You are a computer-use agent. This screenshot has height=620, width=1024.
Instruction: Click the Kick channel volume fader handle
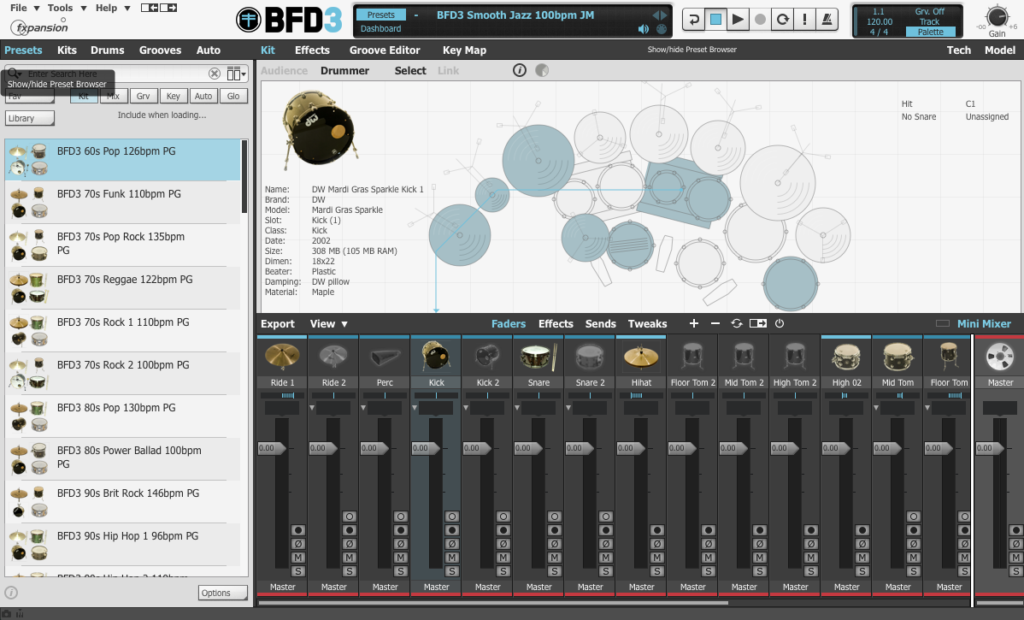pyautogui.click(x=426, y=448)
